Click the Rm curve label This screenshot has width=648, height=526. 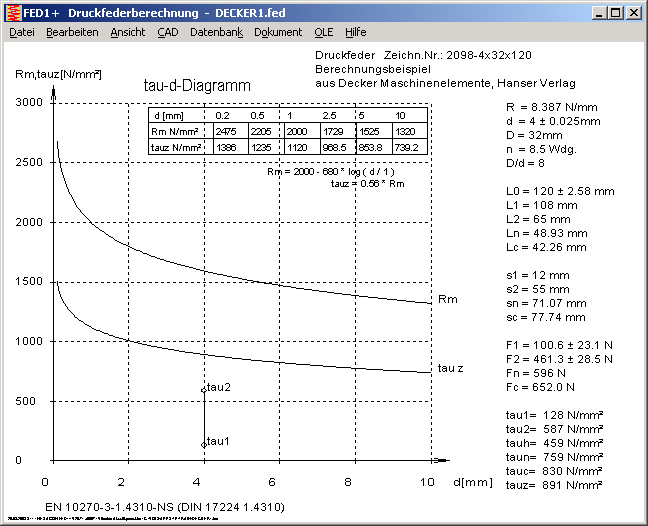(x=448, y=300)
